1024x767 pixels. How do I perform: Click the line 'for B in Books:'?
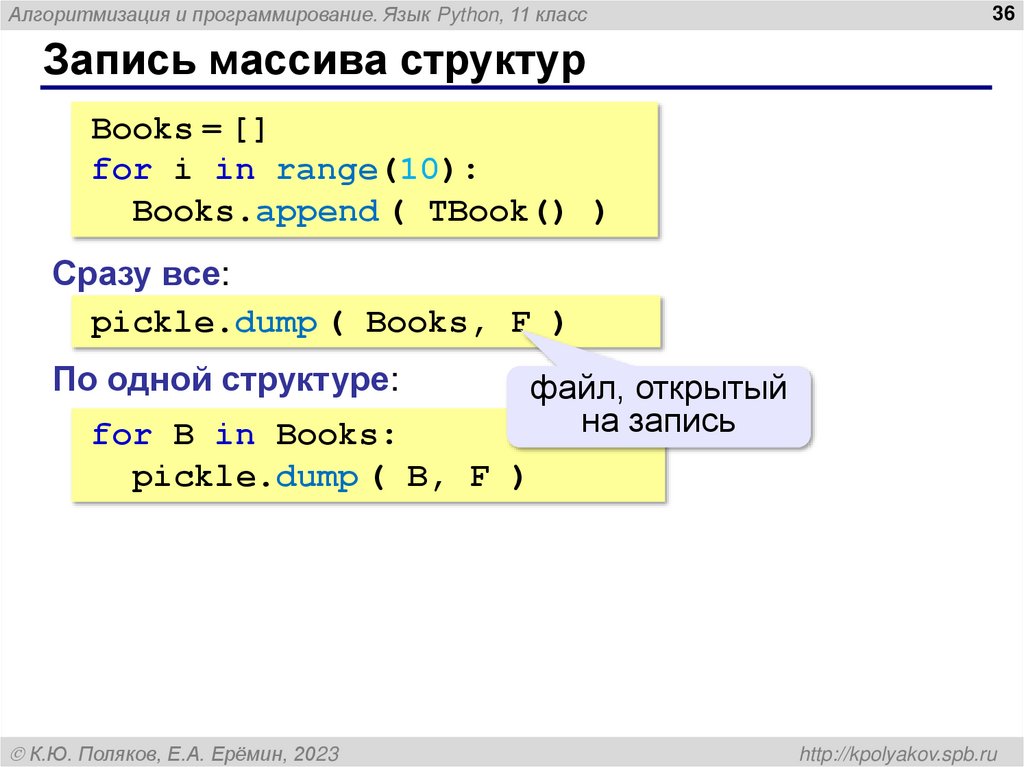tap(244, 434)
